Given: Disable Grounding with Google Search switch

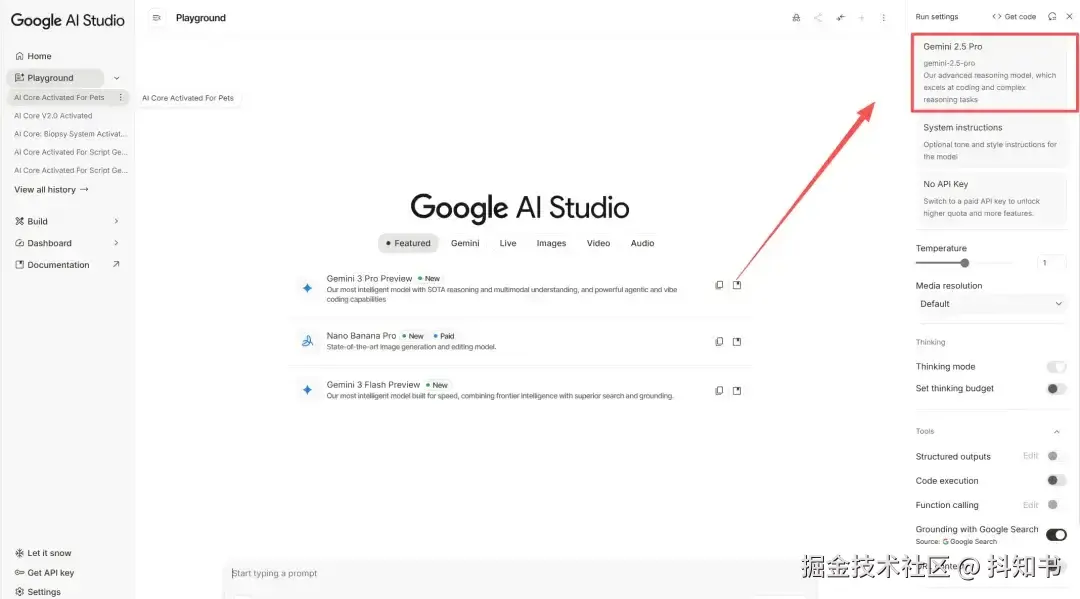Looking at the screenshot, I should pyautogui.click(x=1056, y=534).
